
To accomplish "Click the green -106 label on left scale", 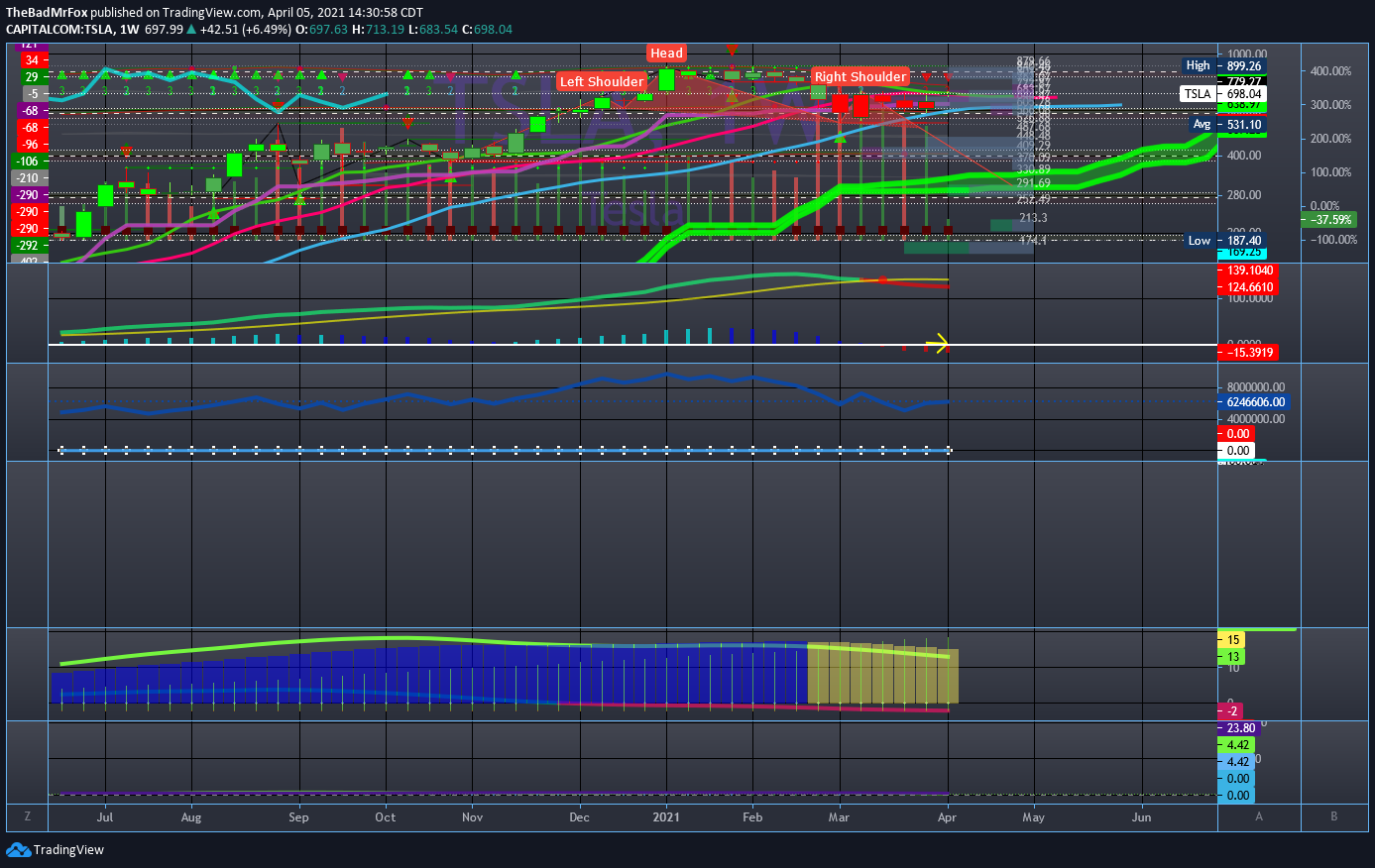I will click(29, 162).
